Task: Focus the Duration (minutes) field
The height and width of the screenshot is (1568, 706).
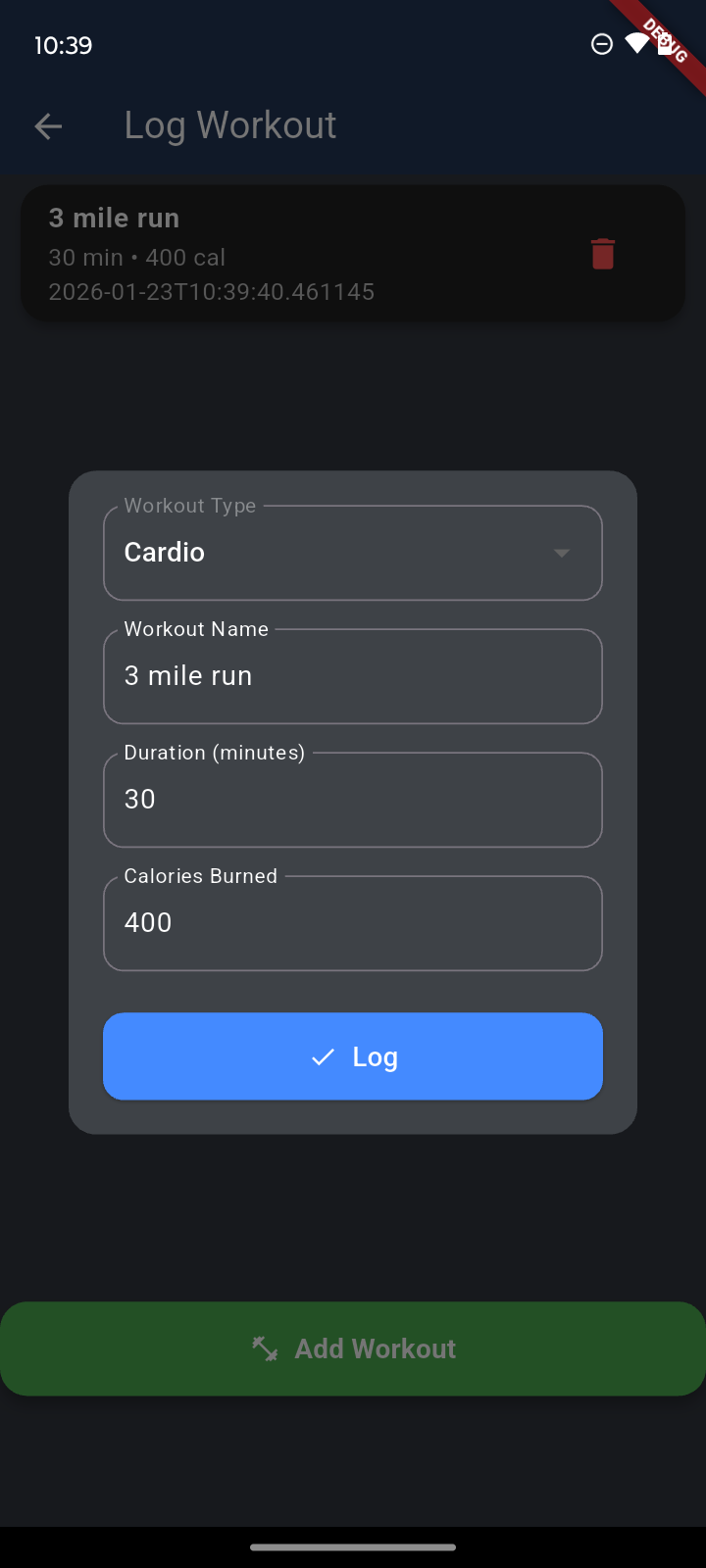Action: point(353,800)
